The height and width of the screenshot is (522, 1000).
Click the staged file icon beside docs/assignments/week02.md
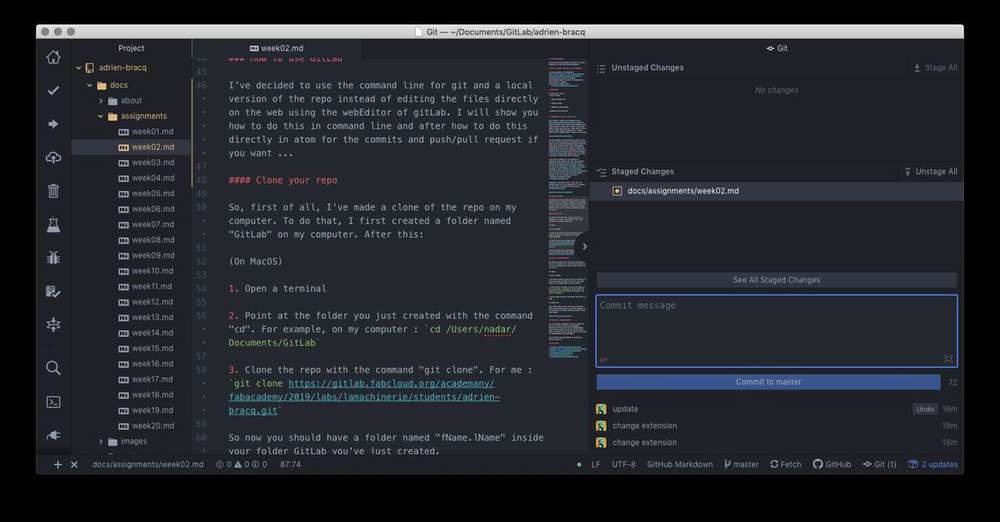pos(617,191)
